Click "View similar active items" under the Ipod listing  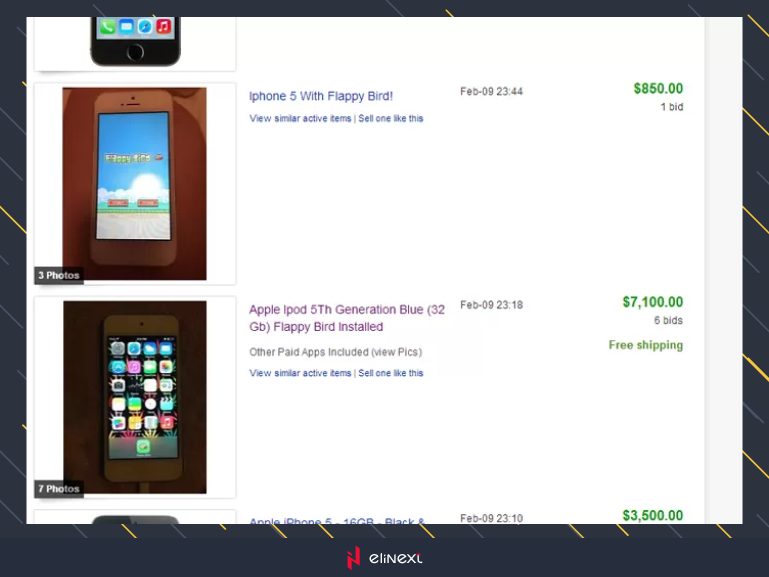[x=300, y=373]
